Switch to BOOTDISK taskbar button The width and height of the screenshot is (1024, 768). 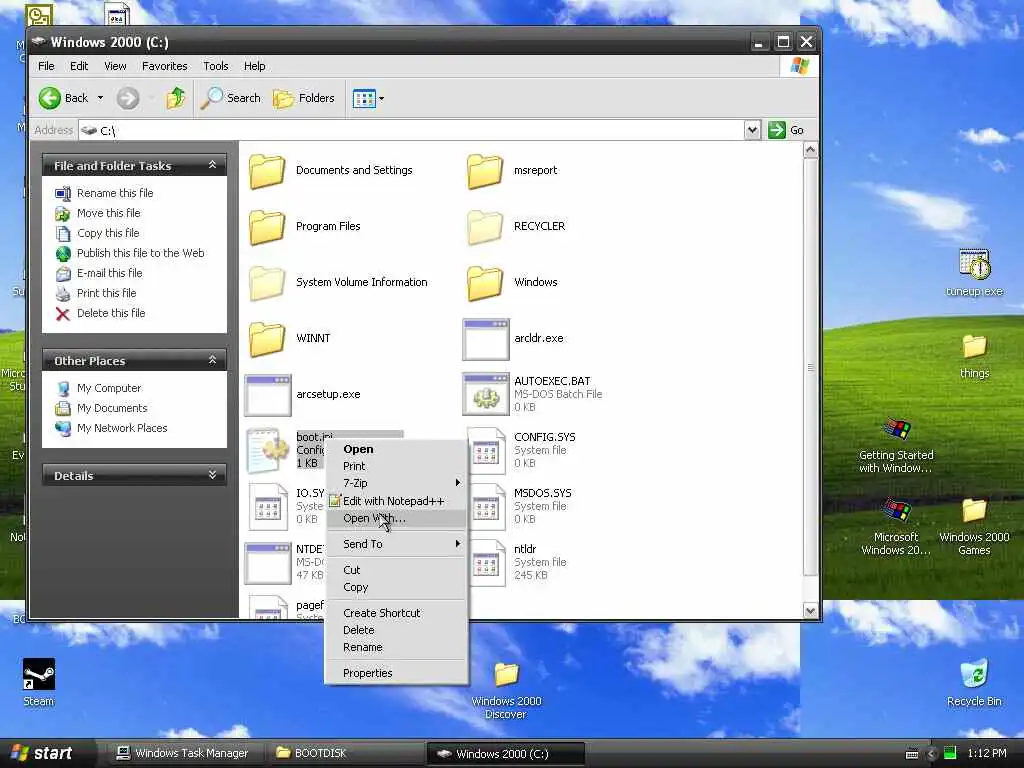coord(346,754)
